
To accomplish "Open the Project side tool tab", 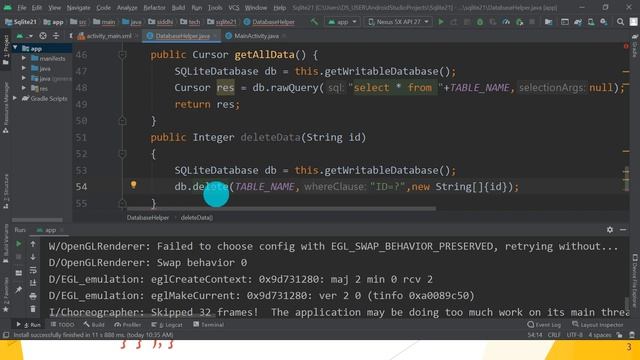I will click(6, 49).
